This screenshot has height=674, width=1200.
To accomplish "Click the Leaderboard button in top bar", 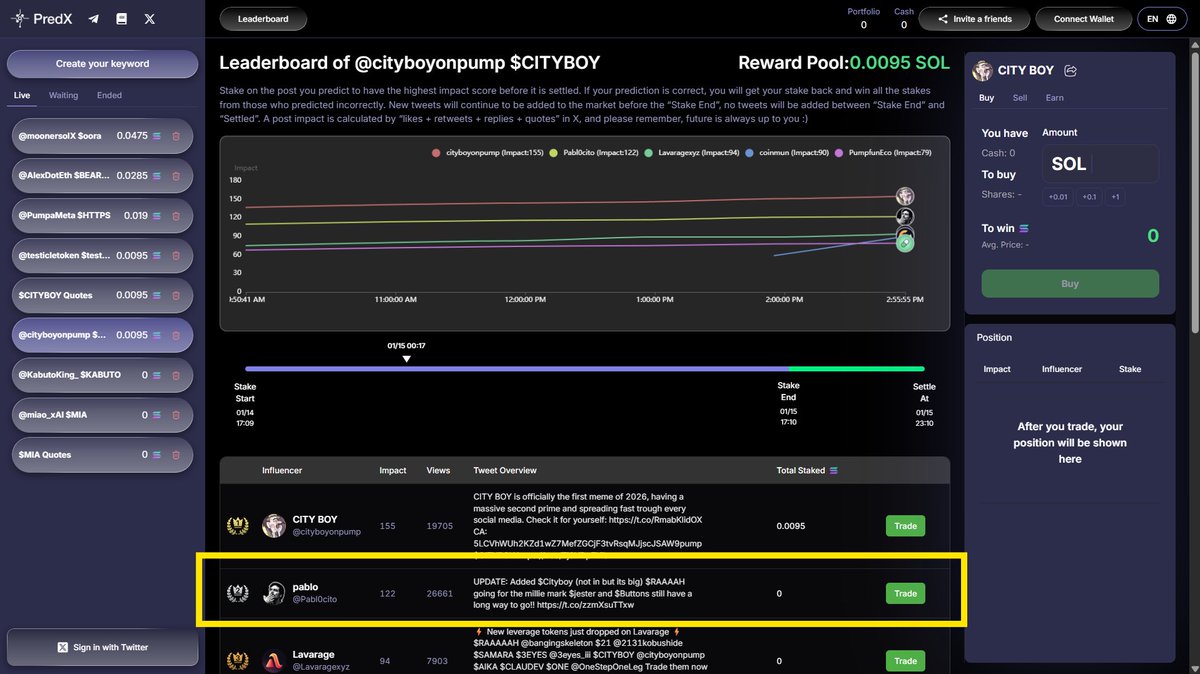I will 264,19.
